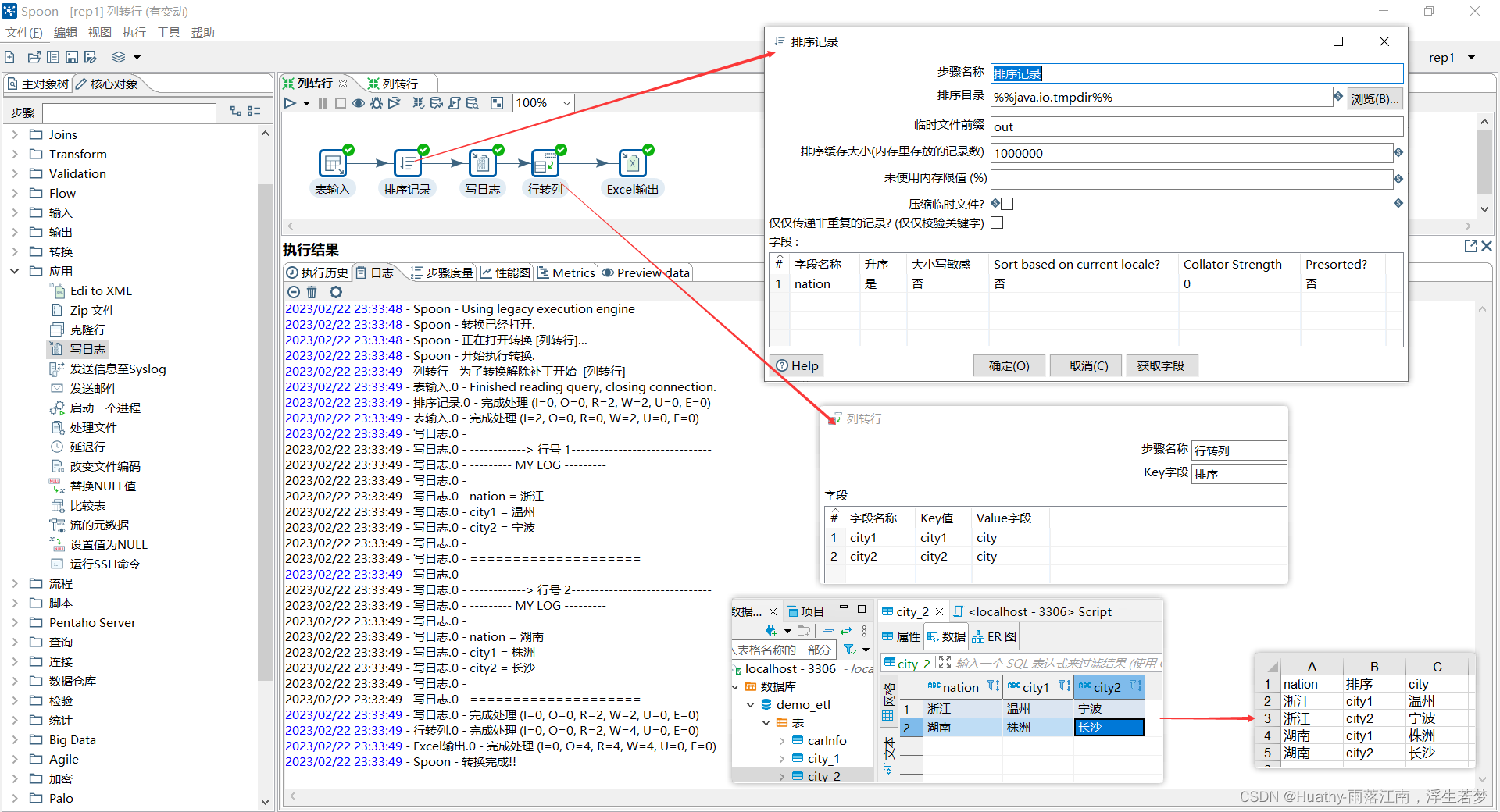Screen dimensions: 1500x812
Task: Replay the transformation icon
Action: [394, 103]
